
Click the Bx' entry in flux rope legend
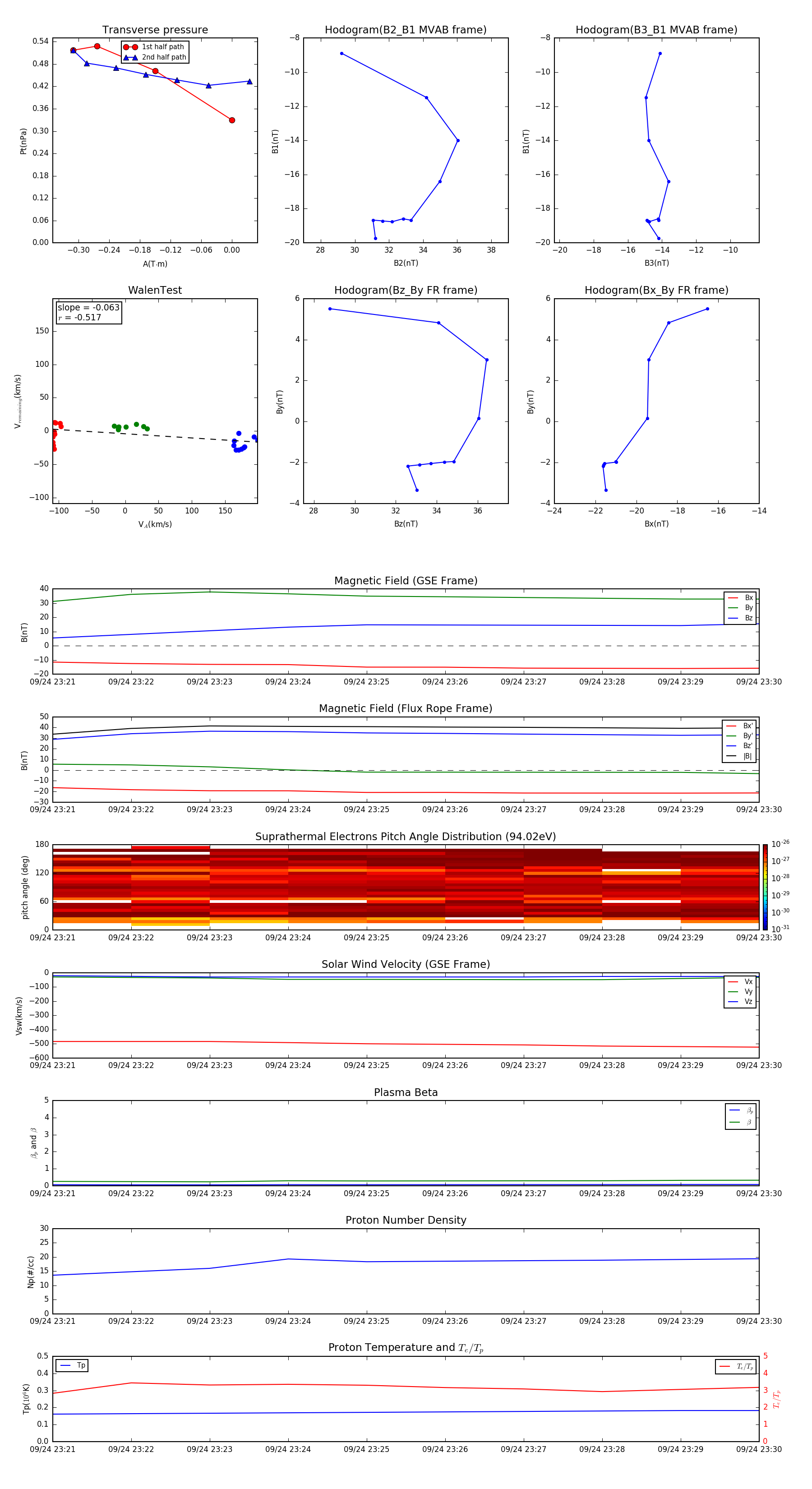click(739, 726)
